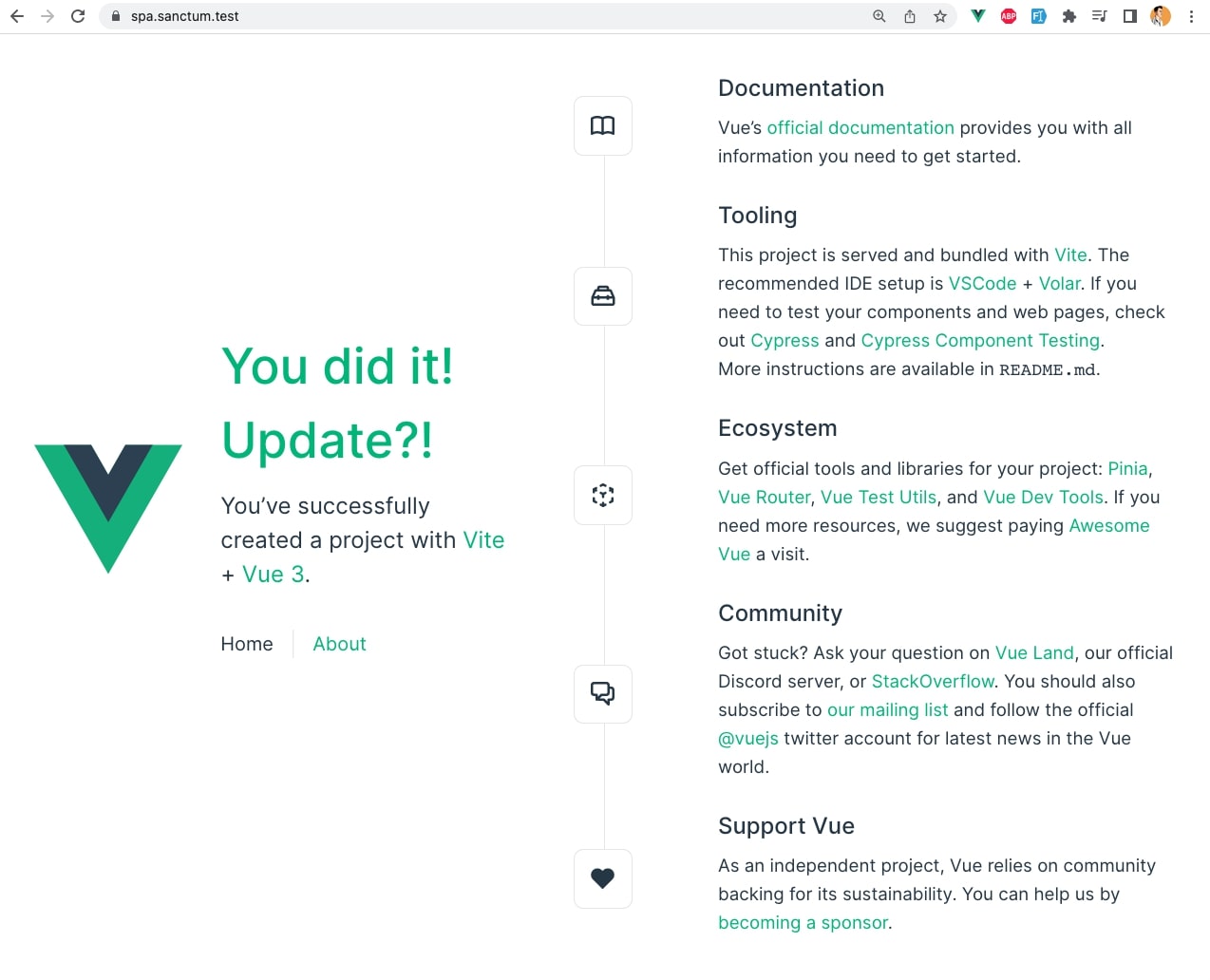The image size is (1210, 980).
Task: Click the Support Vue heading
Action: (x=786, y=826)
